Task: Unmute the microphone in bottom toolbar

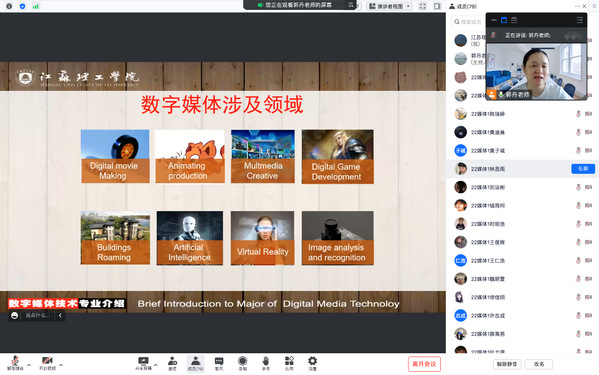Action: point(15,363)
